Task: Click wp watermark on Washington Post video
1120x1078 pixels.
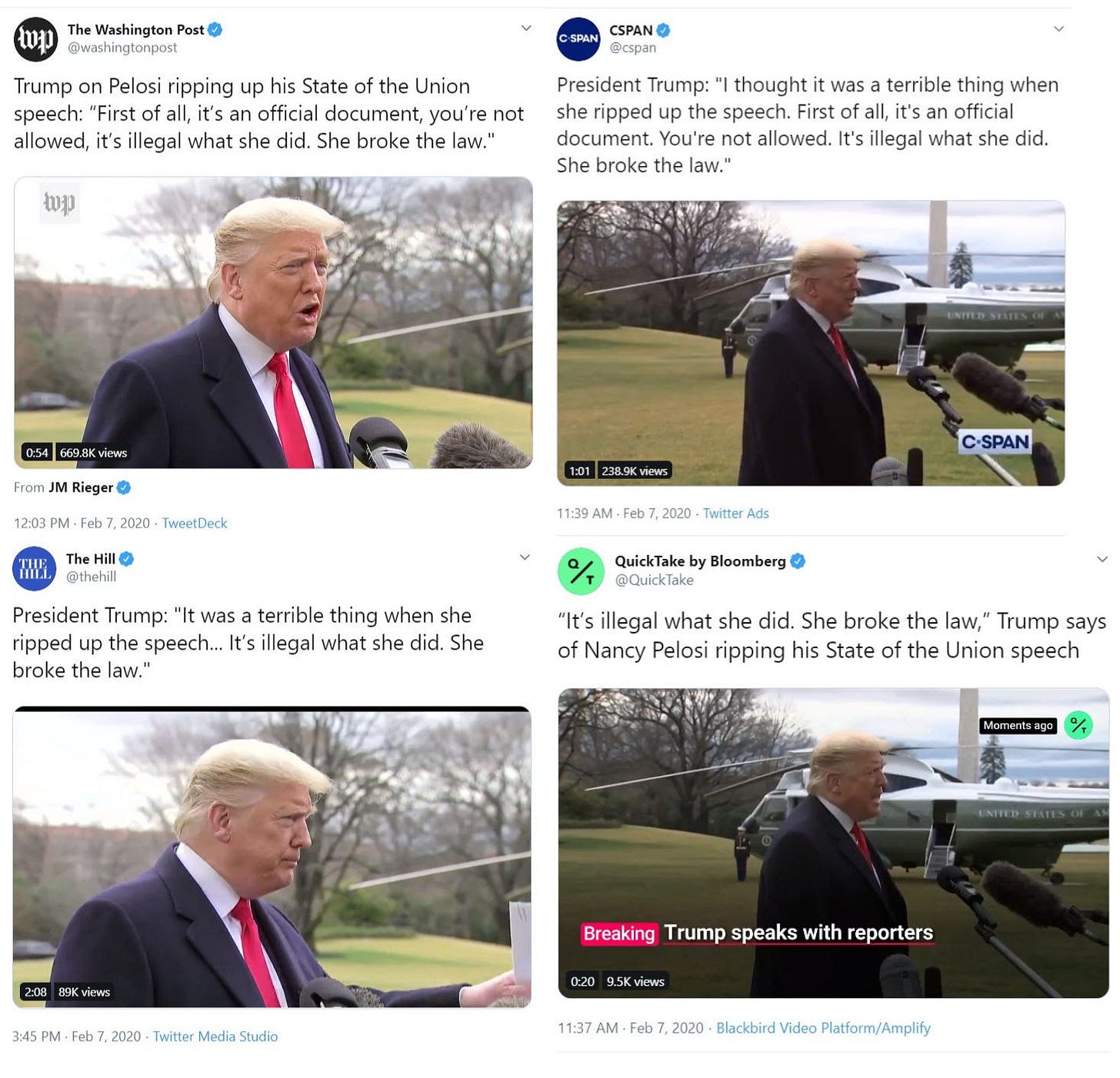Action: click(59, 203)
